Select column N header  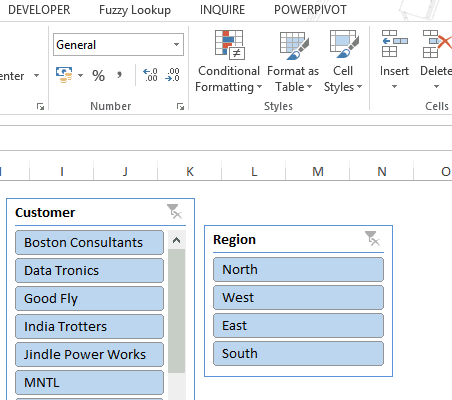tap(382, 171)
